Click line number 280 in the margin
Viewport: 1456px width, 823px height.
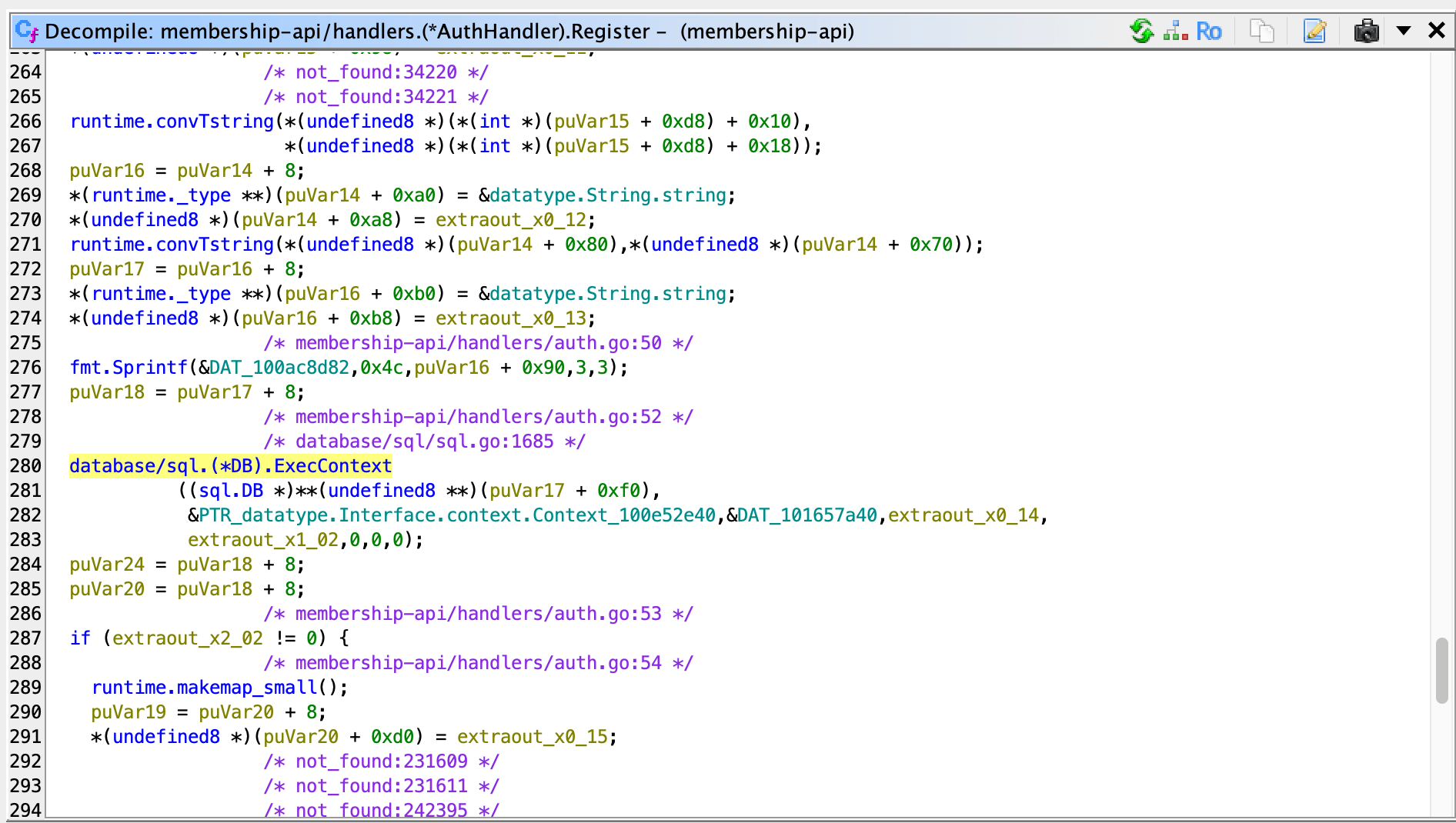25,465
